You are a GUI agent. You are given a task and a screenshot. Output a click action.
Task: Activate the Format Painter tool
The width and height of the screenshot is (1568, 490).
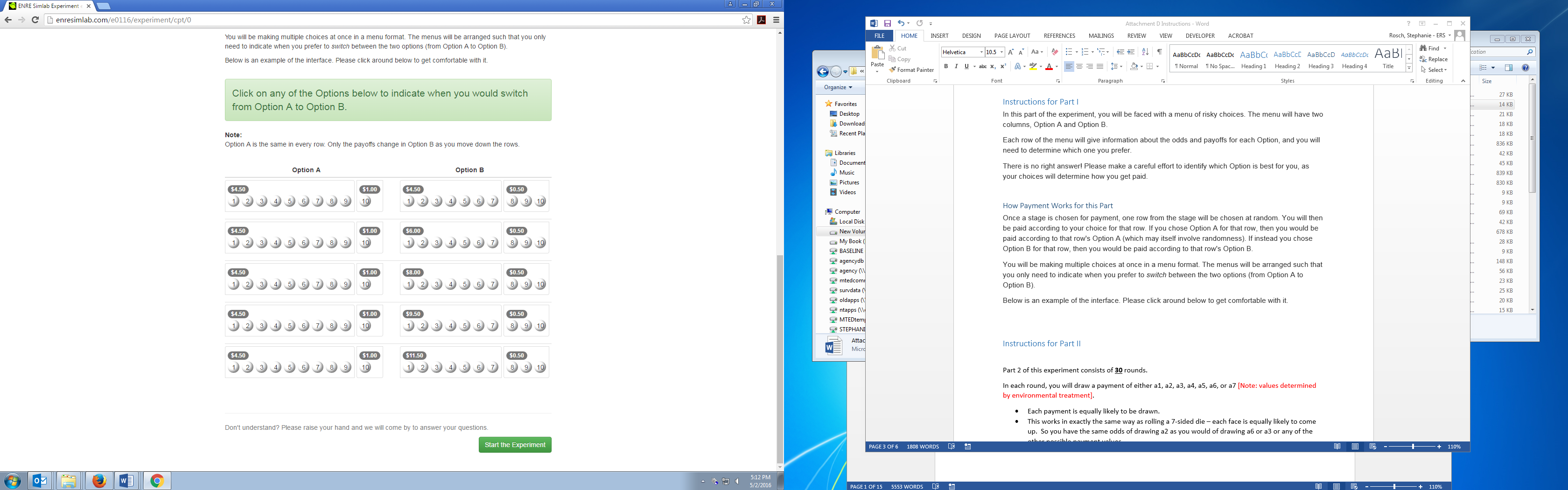911,70
